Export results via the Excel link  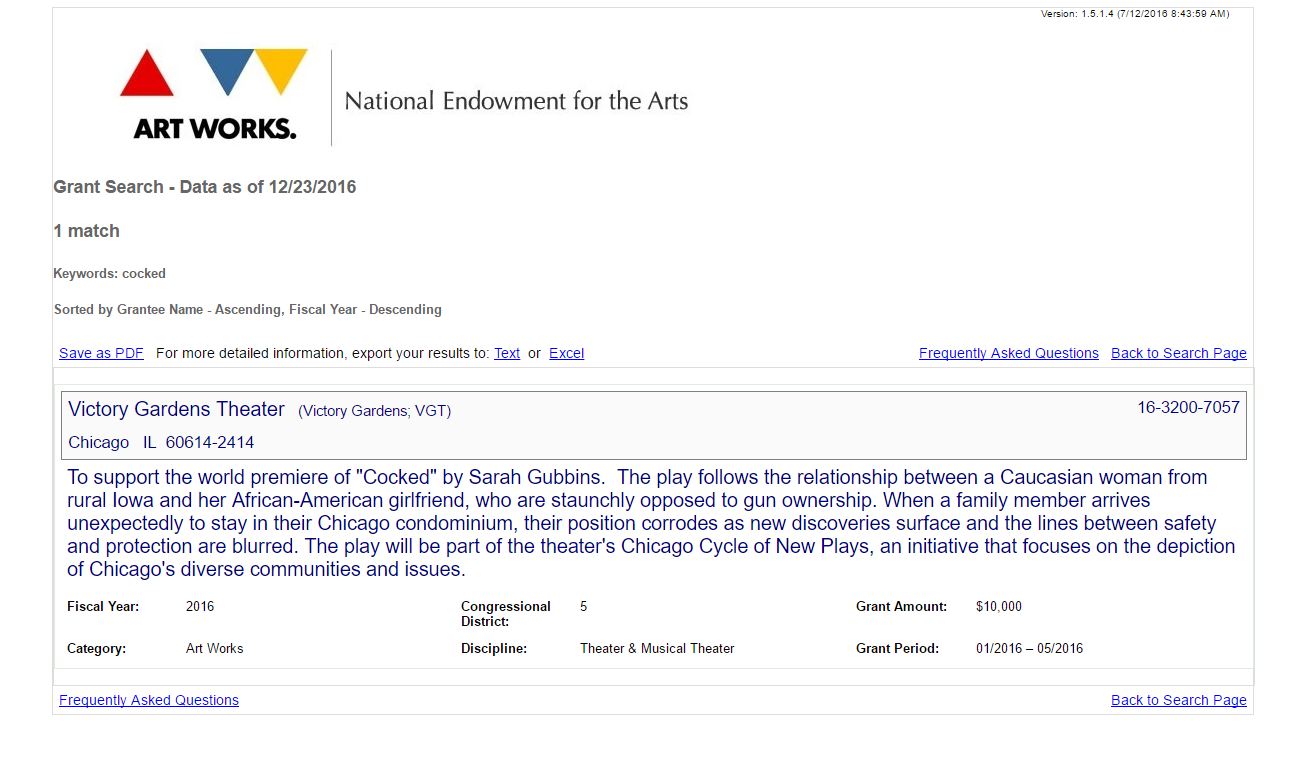pos(566,353)
